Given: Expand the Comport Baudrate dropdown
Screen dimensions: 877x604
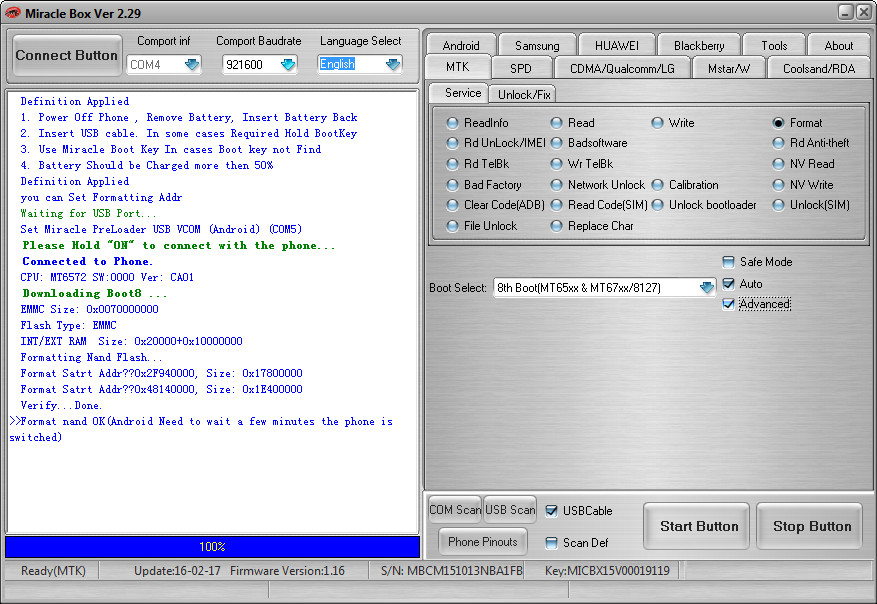Looking at the screenshot, I should [288, 65].
